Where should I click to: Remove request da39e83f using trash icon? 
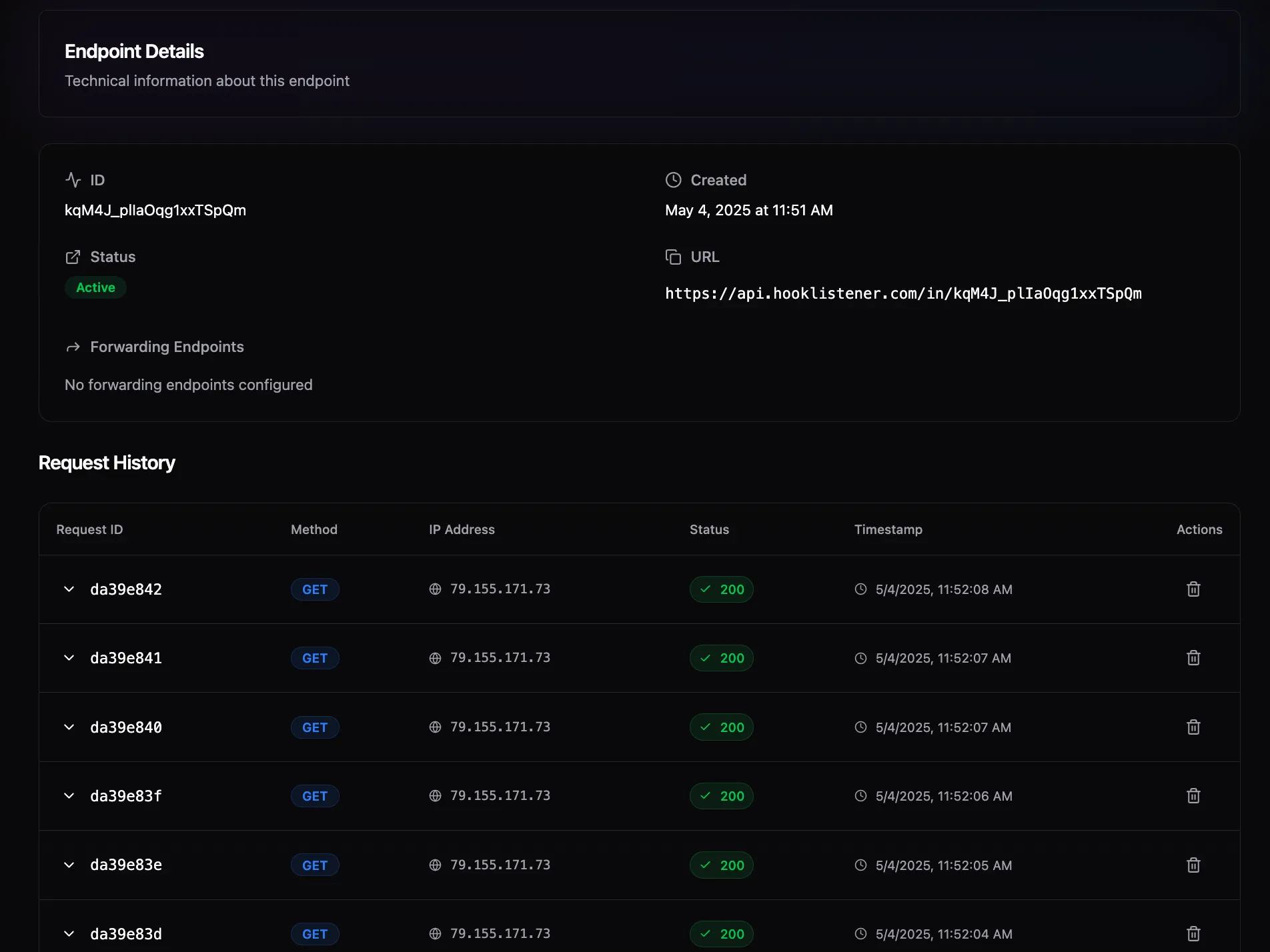point(1193,796)
